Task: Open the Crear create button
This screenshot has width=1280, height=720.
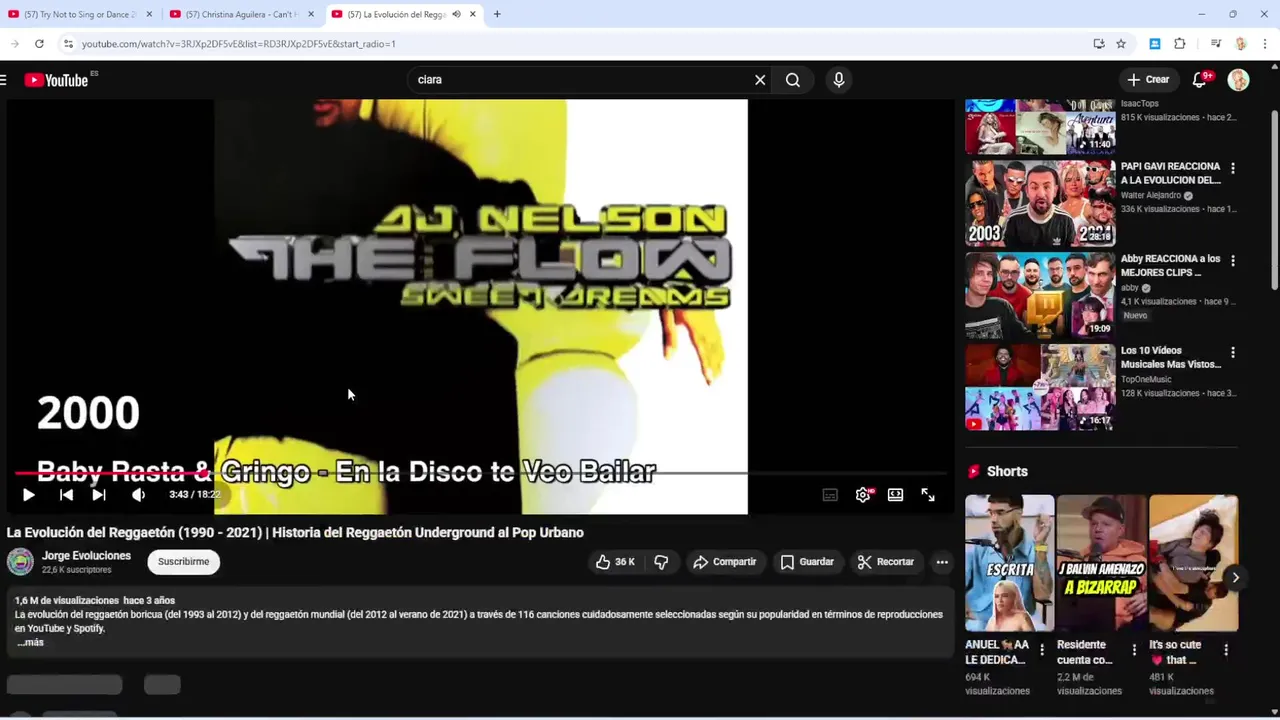Action: tap(1148, 80)
